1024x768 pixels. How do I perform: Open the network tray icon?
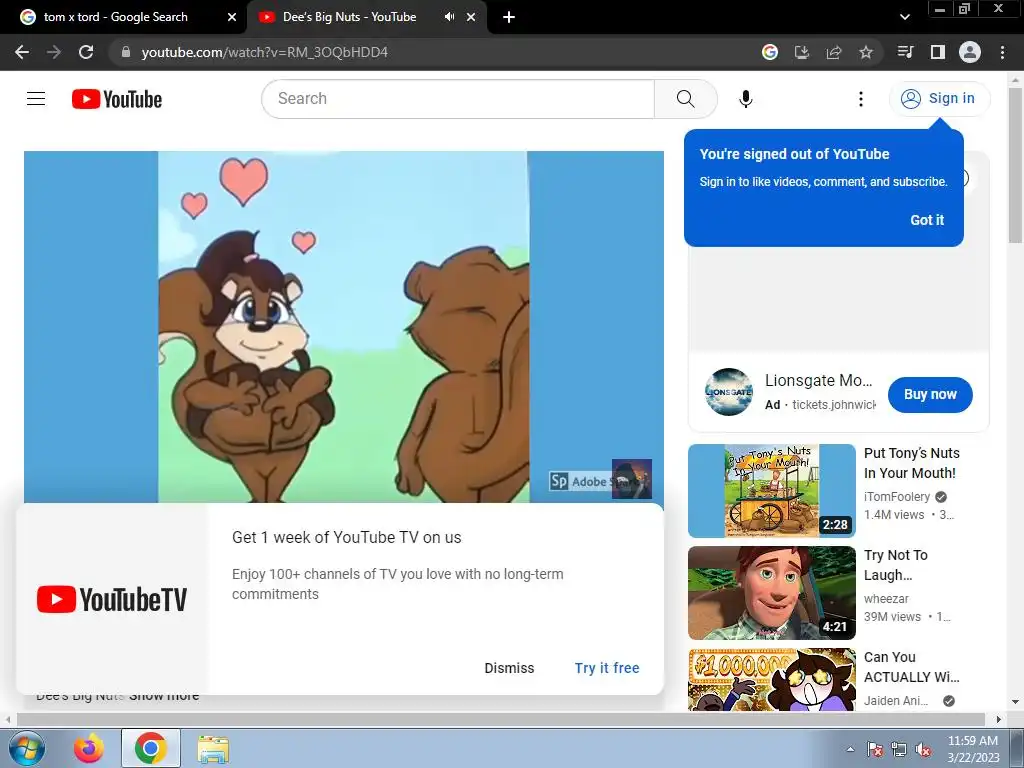click(899, 749)
